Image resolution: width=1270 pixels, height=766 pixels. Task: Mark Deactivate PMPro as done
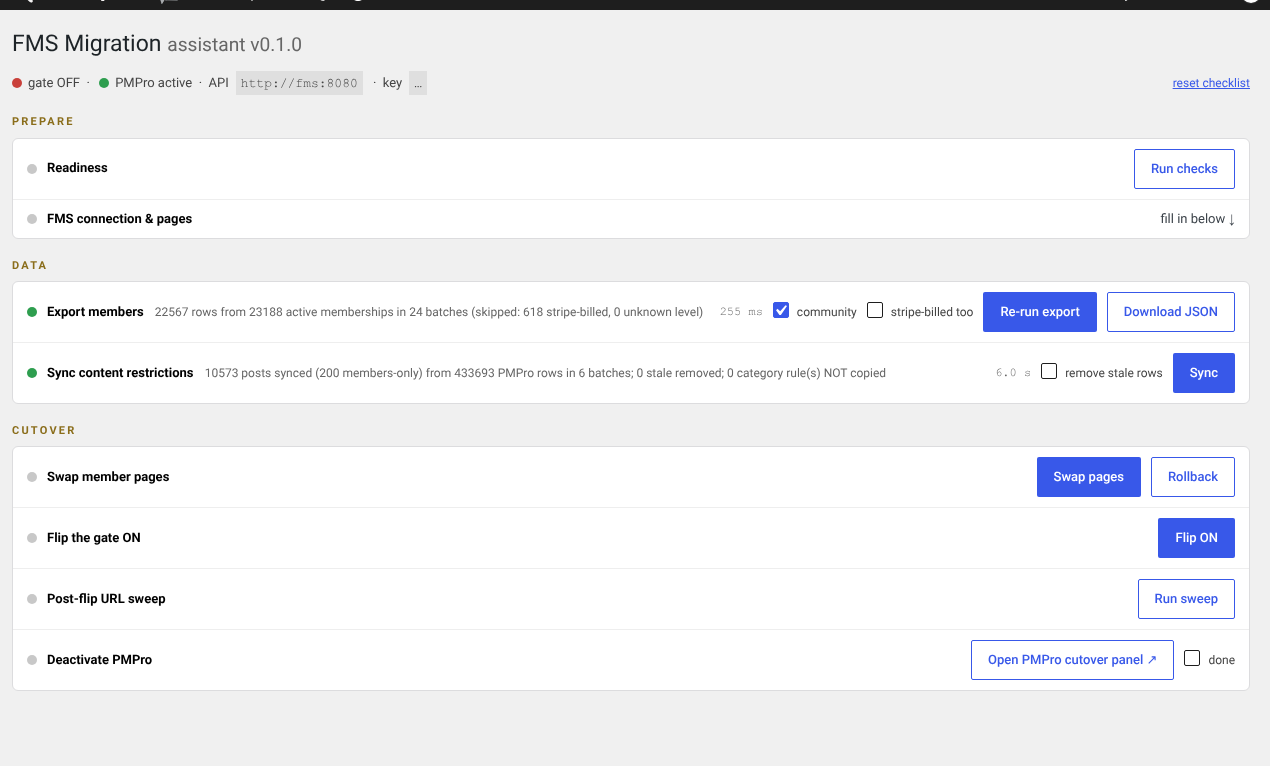pos(1192,658)
